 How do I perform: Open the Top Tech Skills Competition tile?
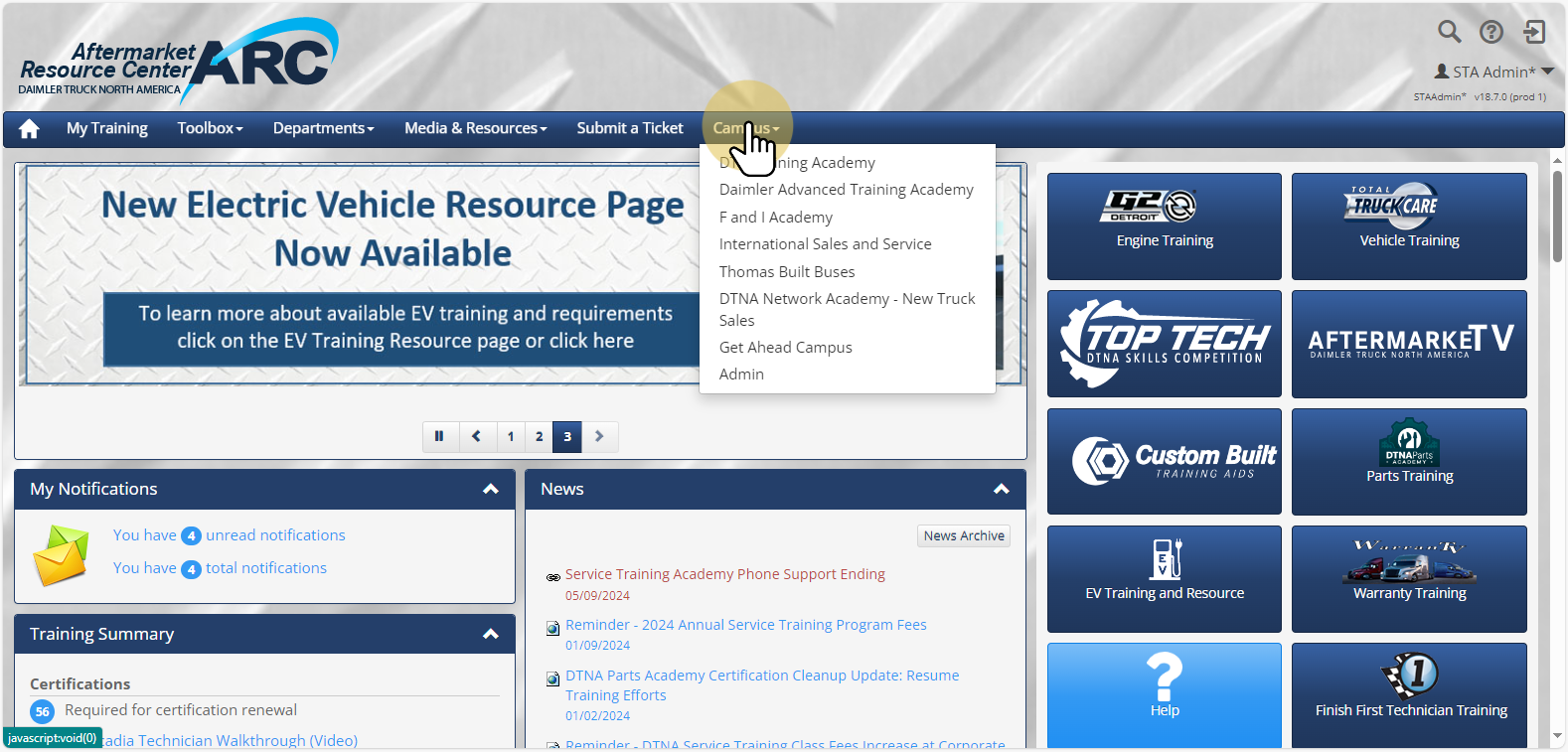pyautogui.click(x=1165, y=344)
